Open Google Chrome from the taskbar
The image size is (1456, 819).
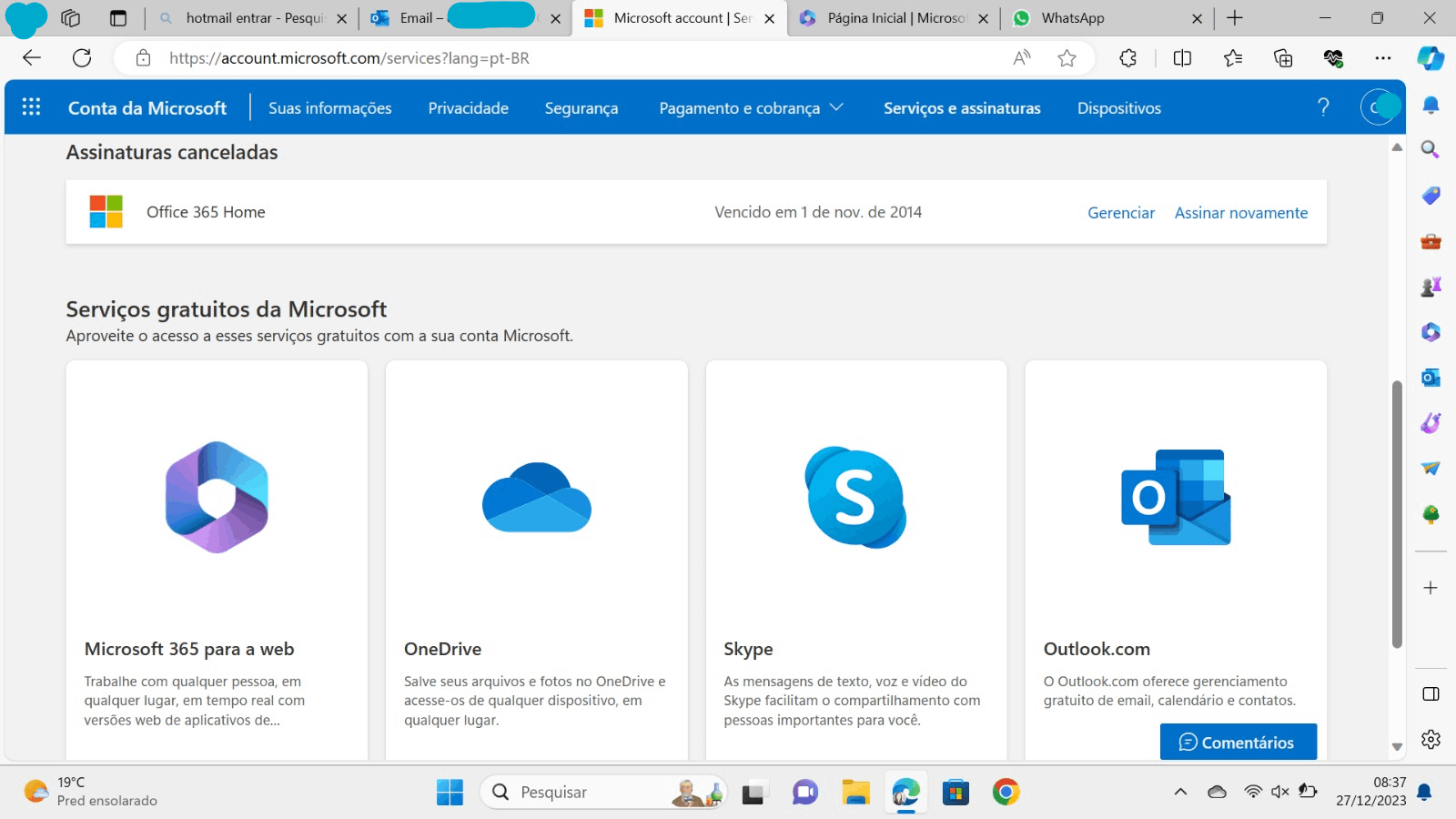(1006, 793)
